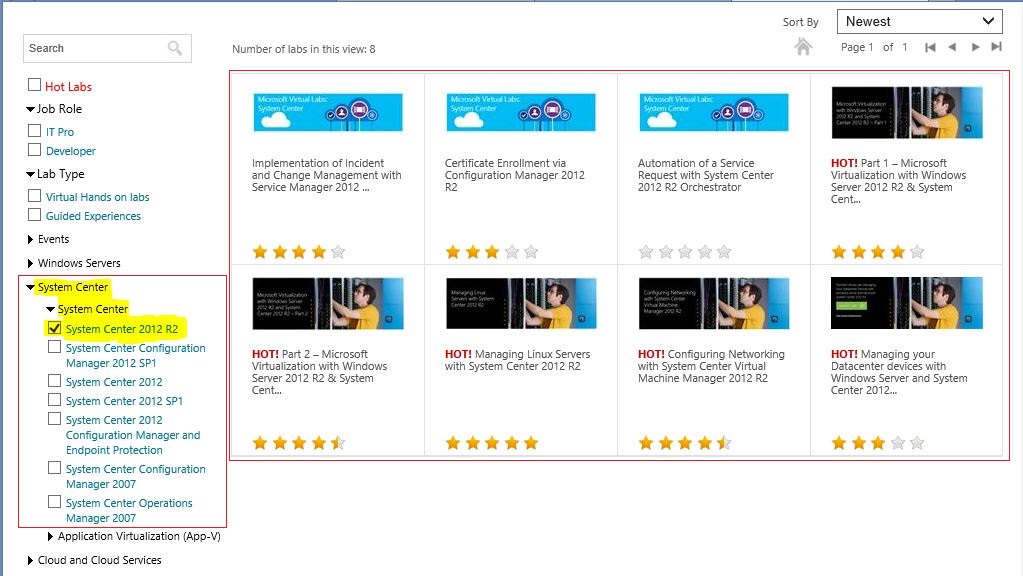Rate Configuring Networking lab two stars
The image size is (1023, 576).
(665, 444)
